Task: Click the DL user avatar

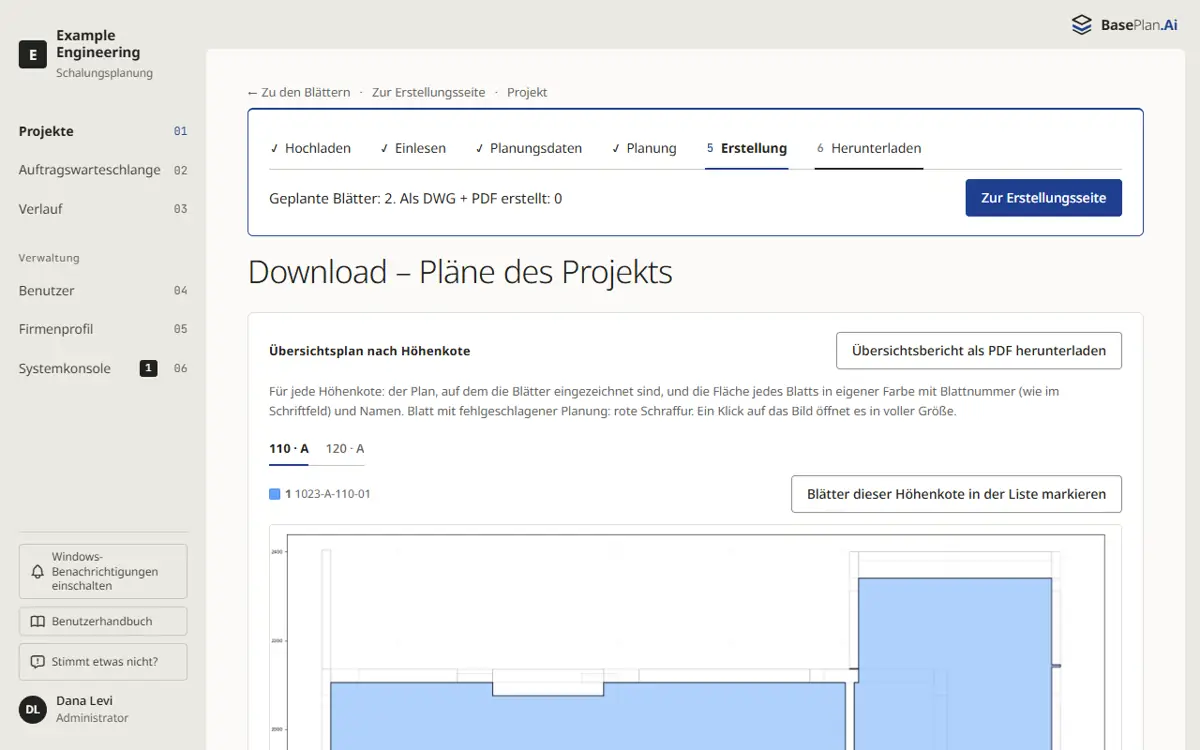Action: tap(33, 709)
